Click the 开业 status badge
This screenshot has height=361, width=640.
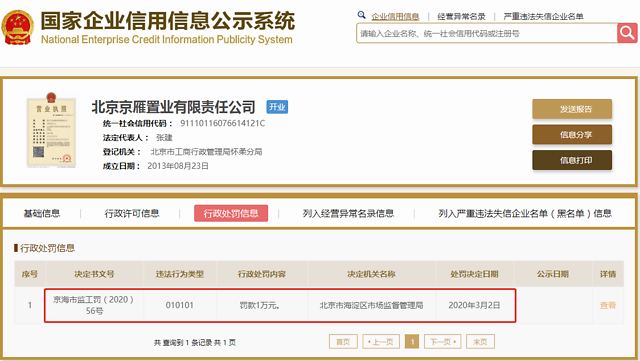277,107
